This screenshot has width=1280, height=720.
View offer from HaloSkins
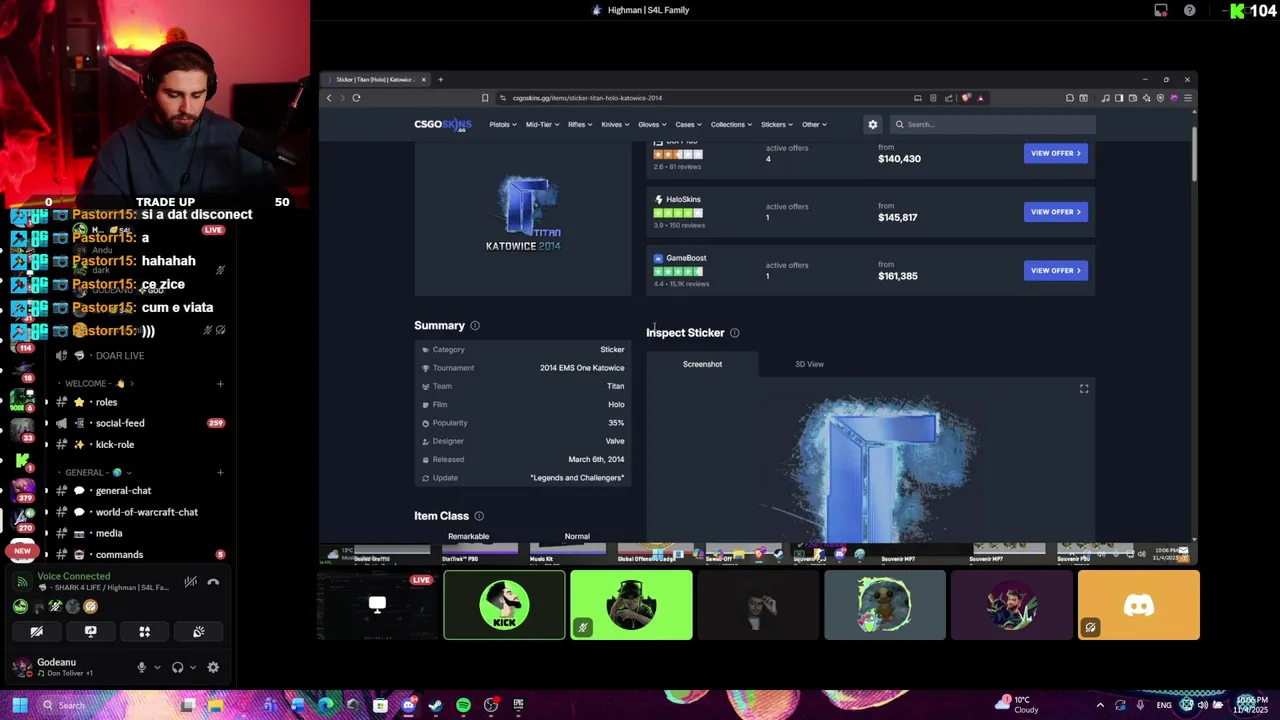coord(1055,212)
